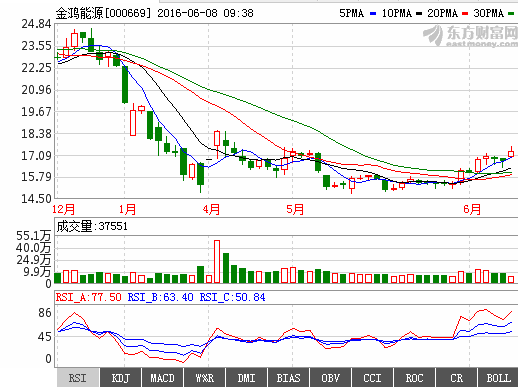Screen dimensions: 518x387
Task: Click the eastmoney watermark logo
Action: pos(470,36)
